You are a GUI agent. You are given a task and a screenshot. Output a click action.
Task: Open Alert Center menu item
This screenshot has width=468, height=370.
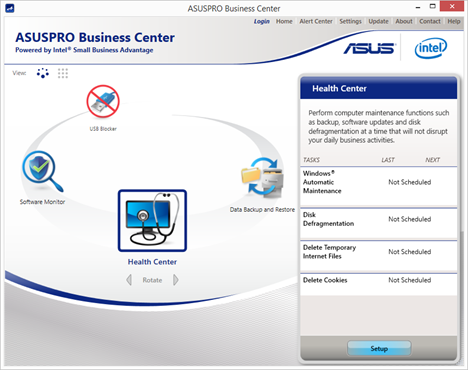pyautogui.click(x=316, y=21)
